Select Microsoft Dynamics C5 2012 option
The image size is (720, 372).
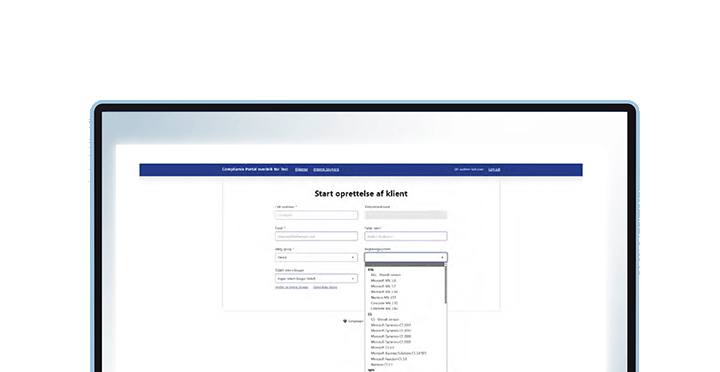[391, 325]
